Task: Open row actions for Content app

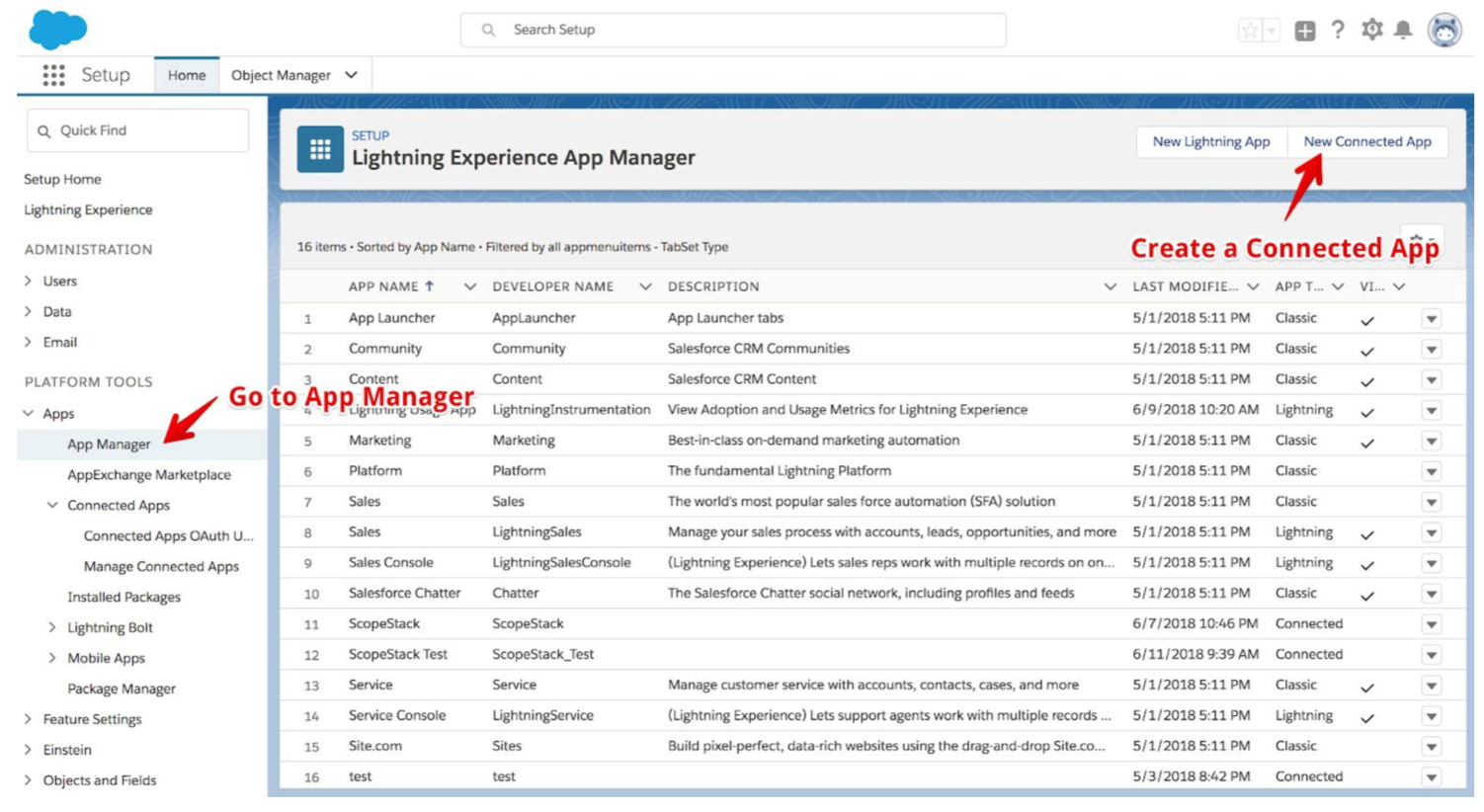Action: pyautogui.click(x=1432, y=380)
